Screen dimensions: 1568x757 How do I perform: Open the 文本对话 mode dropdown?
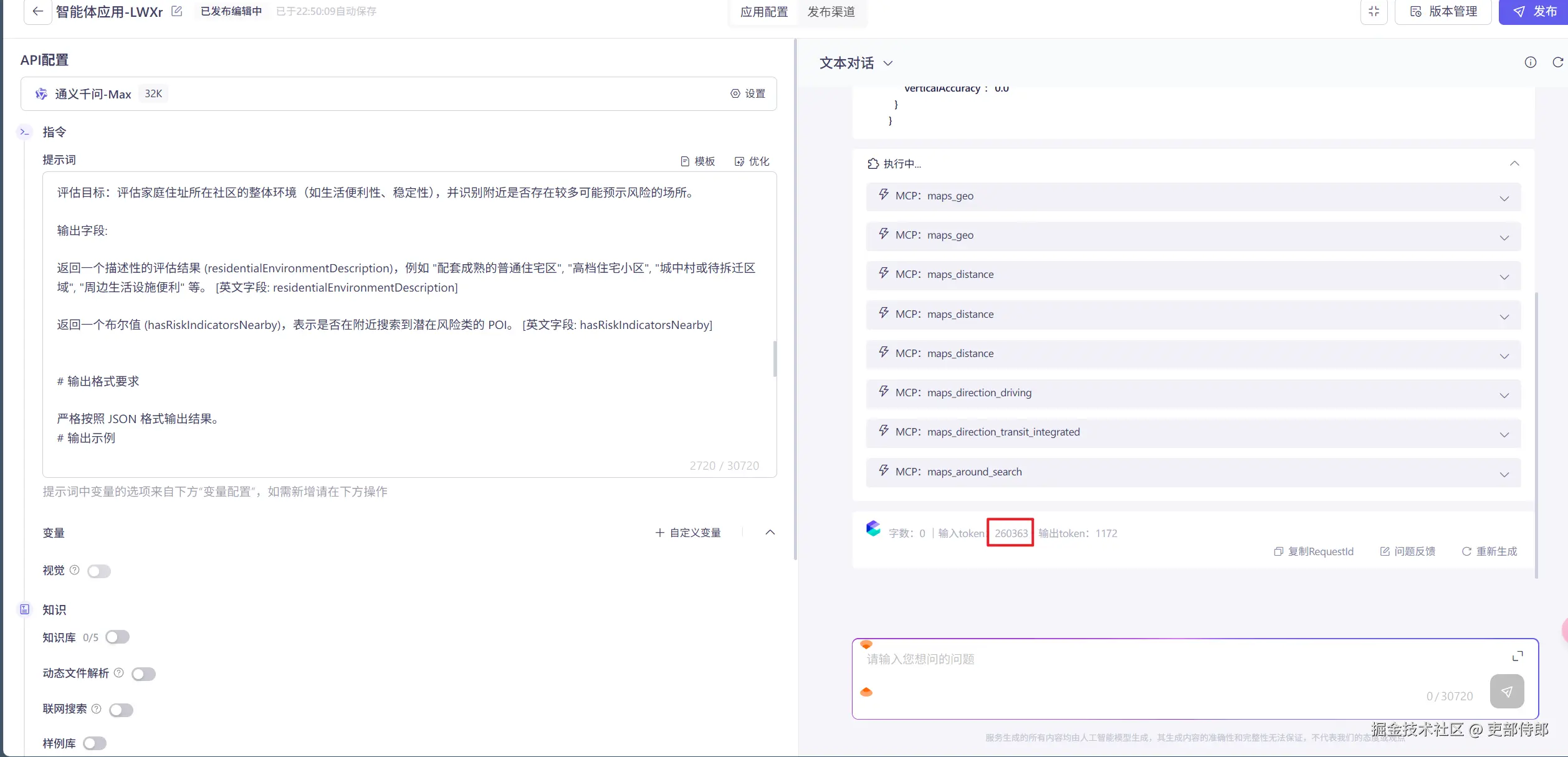pos(856,63)
